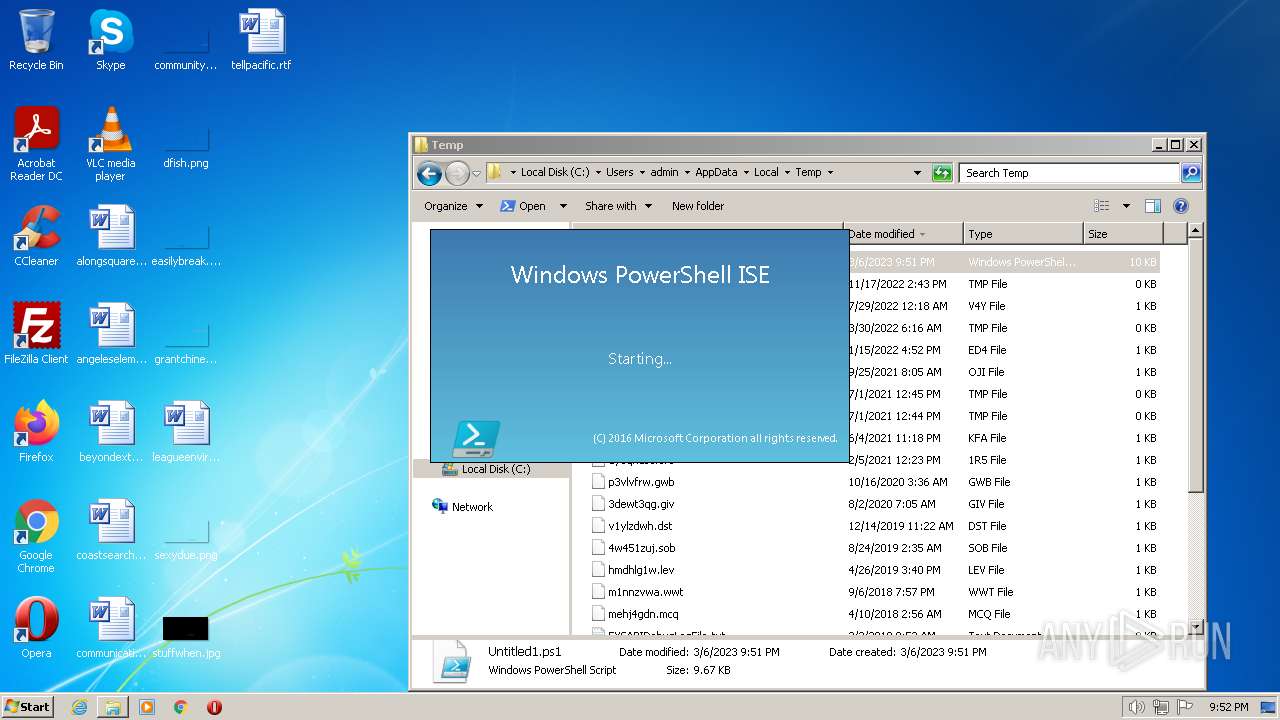Open the CCleaner desktop shortcut
Screen dimensions: 1280x720
(36, 236)
